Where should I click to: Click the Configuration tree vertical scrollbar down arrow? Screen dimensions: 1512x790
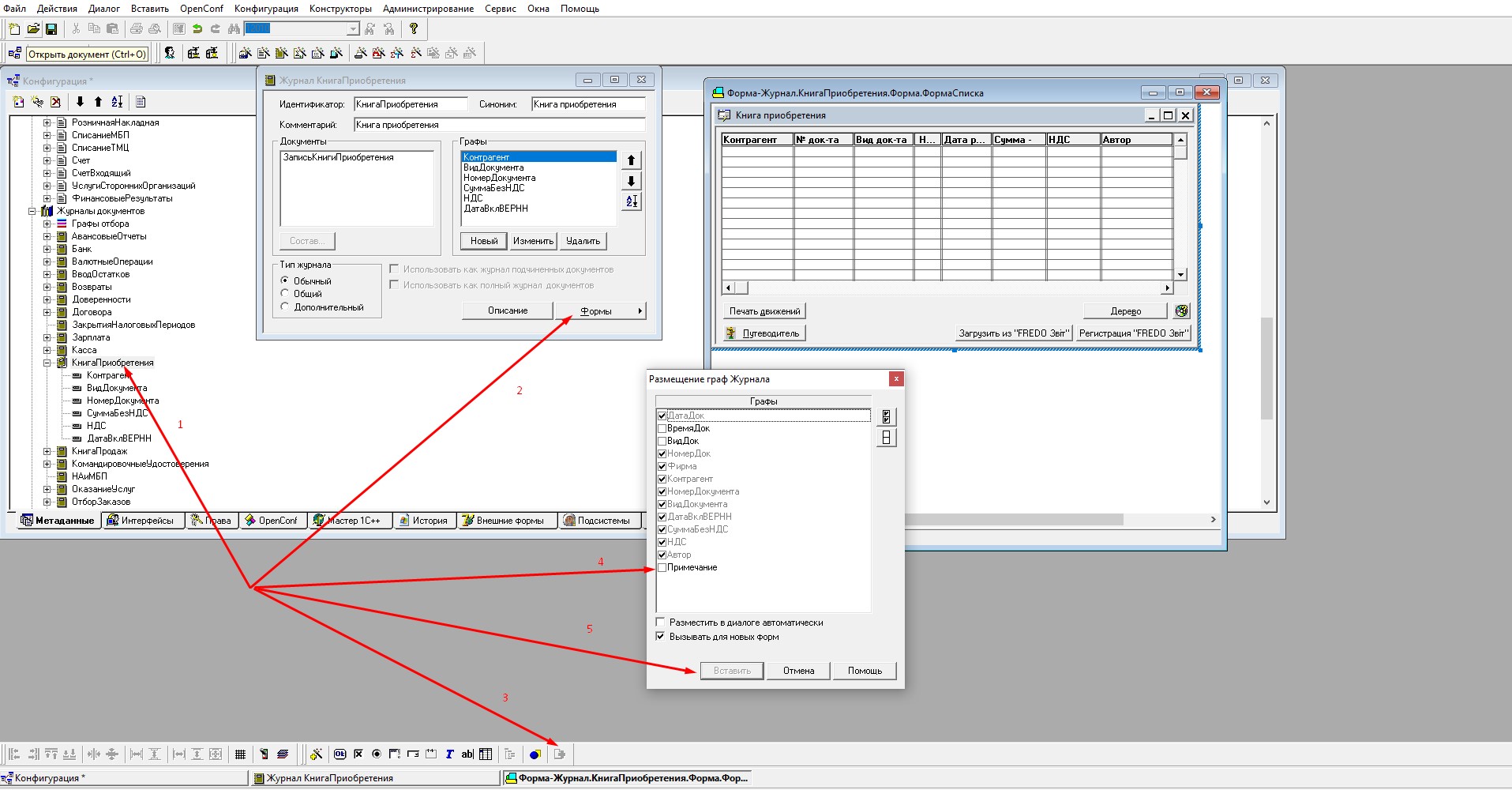(x=1266, y=502)
